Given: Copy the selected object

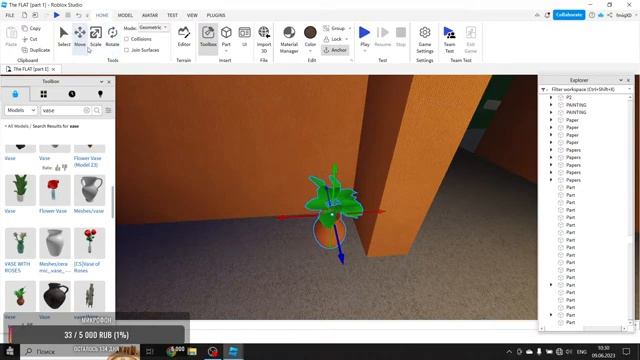Looking at the screenshot, I should click(x=31, y=28).
